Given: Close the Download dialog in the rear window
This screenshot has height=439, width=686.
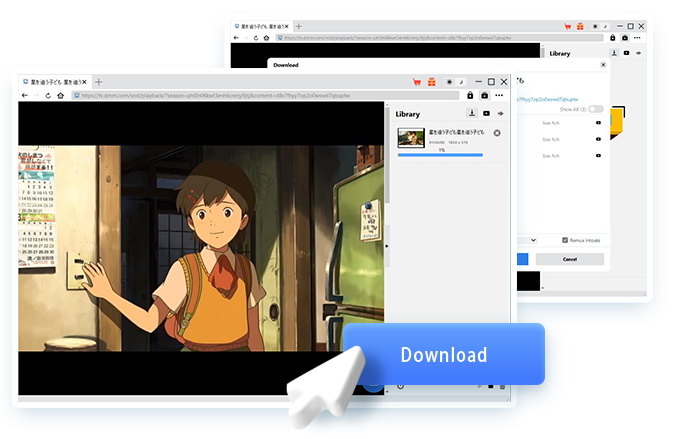Looking at the screenshot, I should [x=603, y=65].
